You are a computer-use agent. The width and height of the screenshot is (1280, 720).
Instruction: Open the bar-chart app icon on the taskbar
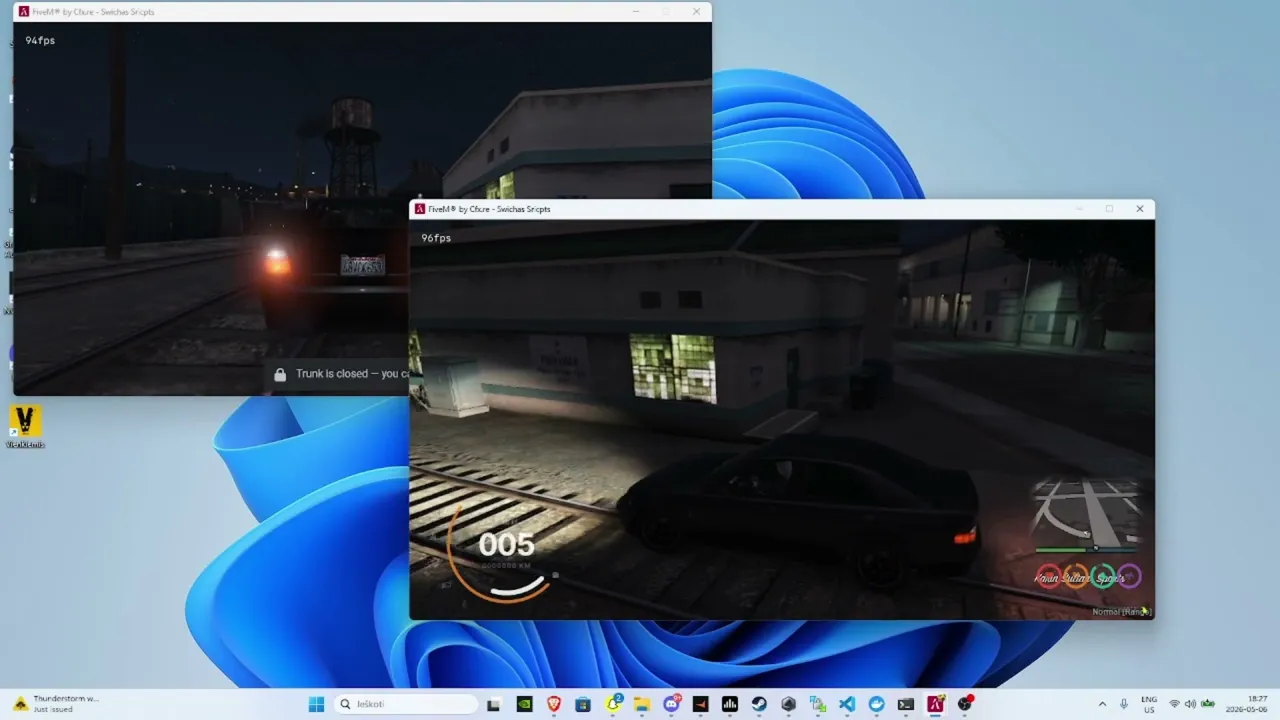pyautogui.click(x=730, y=704)
